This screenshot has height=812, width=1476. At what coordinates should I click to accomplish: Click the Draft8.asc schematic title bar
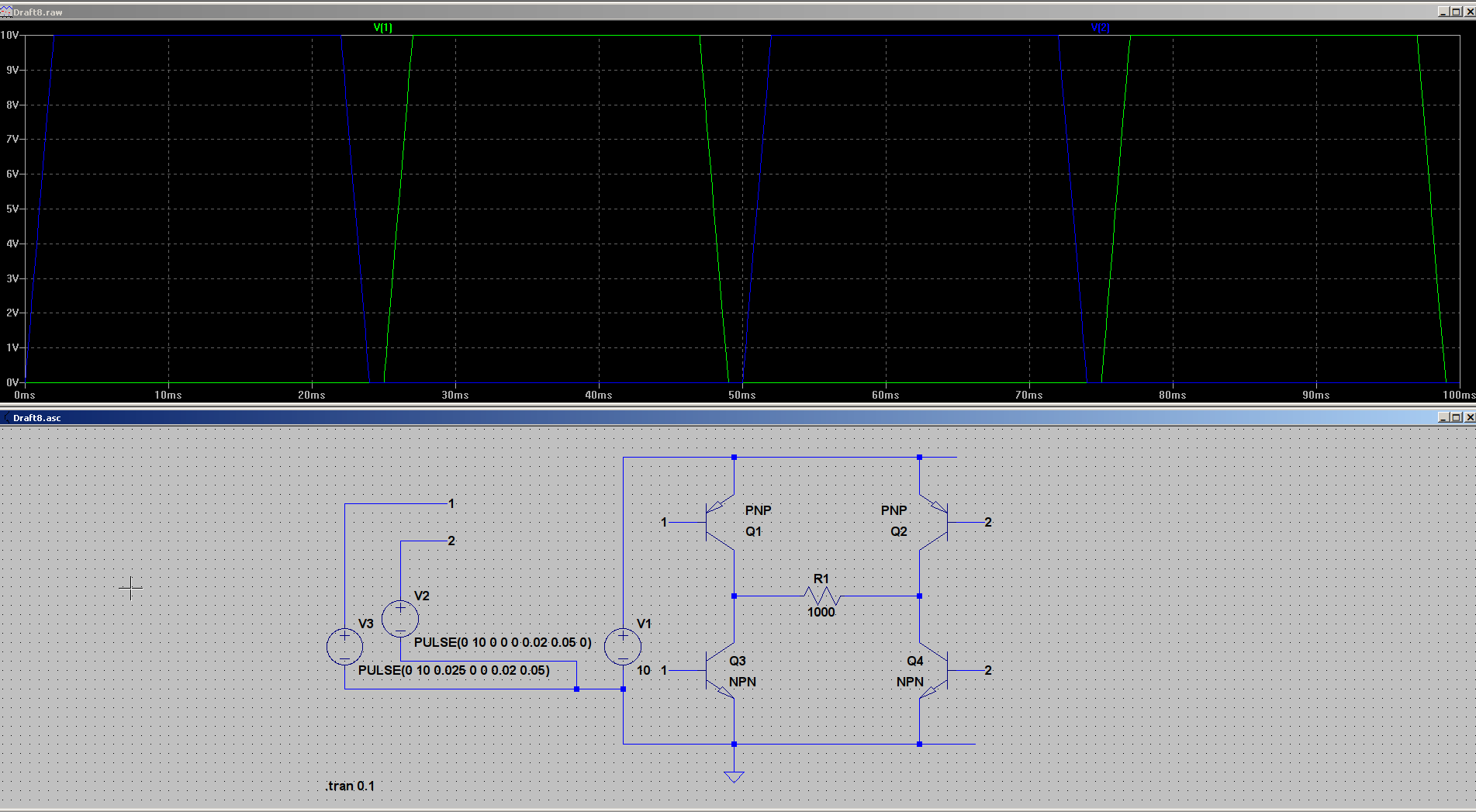[x=698, y=417]
